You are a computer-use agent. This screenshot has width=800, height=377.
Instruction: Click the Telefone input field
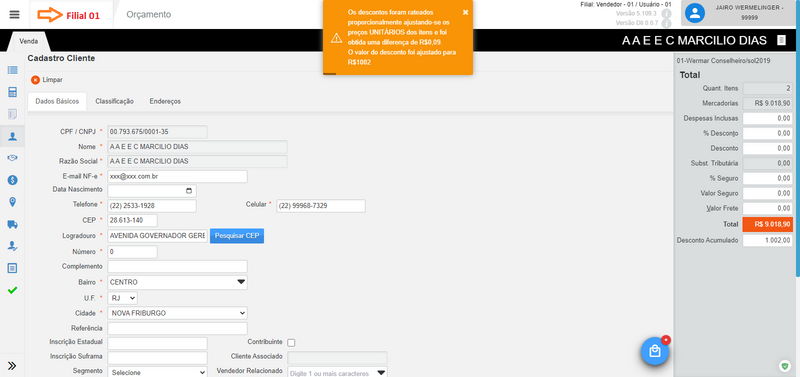tap(152, 206)
